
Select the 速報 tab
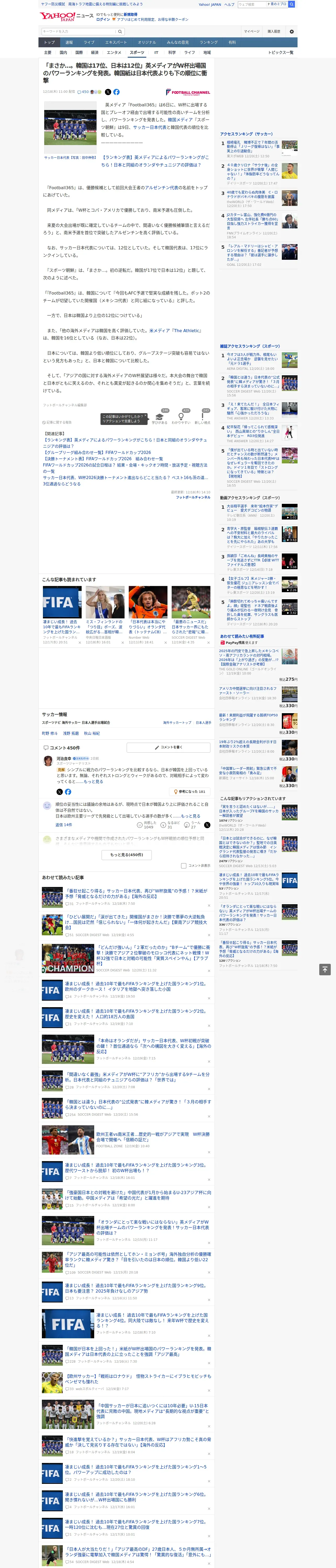point(69,43)
